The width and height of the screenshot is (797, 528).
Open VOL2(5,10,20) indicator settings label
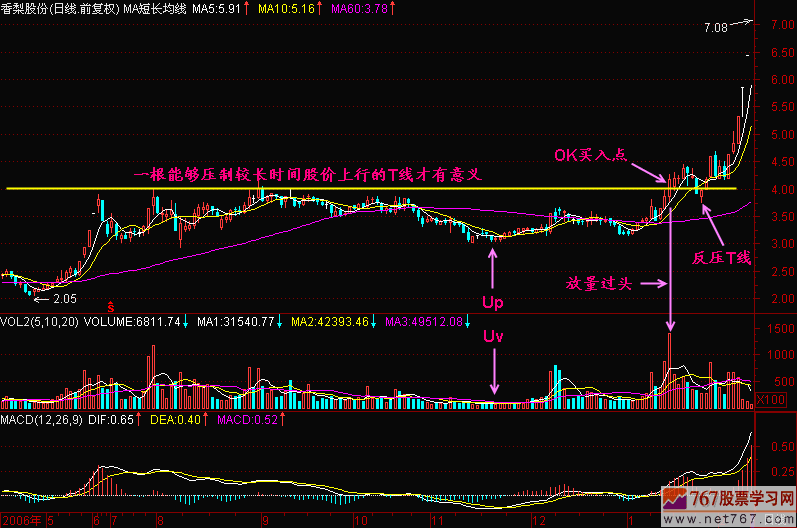pos(39,322)
